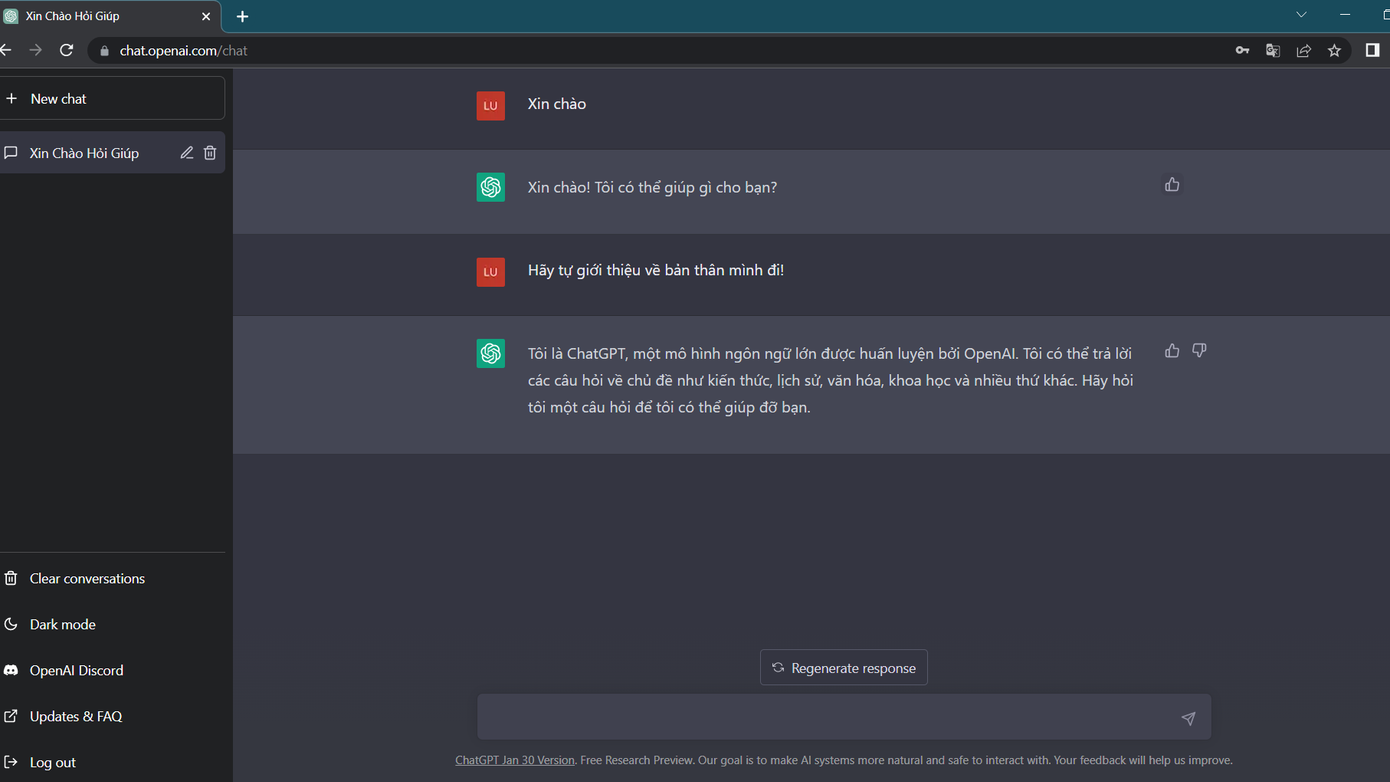Toggle Dark mode in the sidebar

[62, 624]
